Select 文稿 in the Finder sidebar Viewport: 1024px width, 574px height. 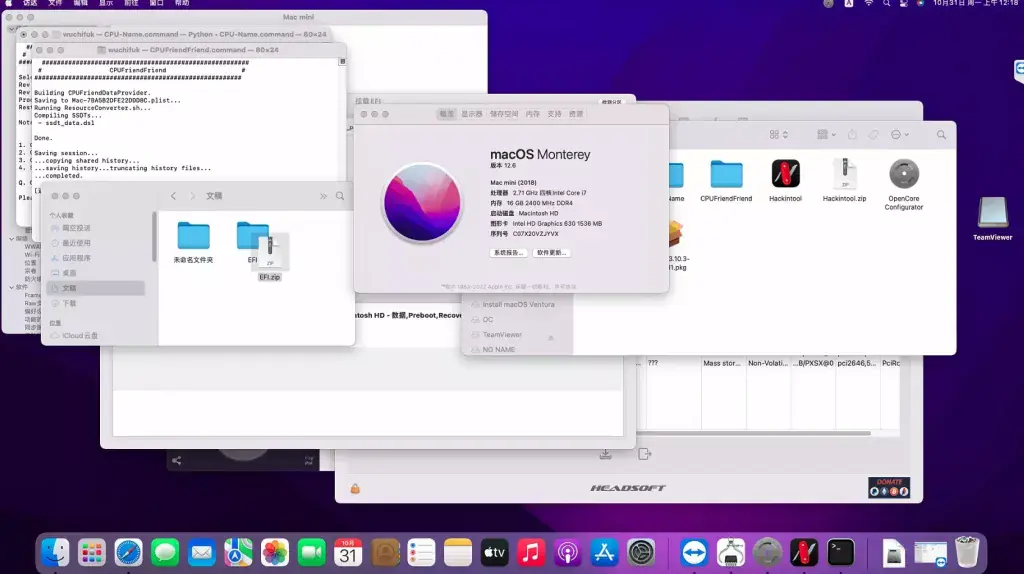[x=95, y=288]
